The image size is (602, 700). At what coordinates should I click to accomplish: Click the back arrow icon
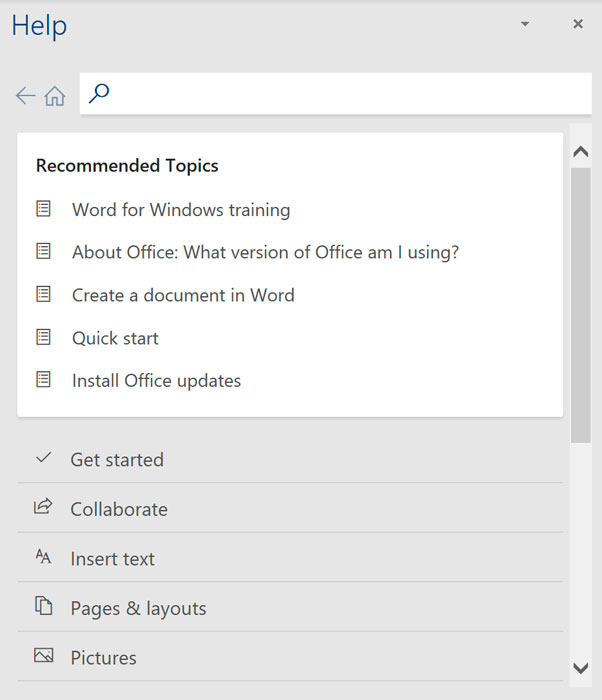25,96
